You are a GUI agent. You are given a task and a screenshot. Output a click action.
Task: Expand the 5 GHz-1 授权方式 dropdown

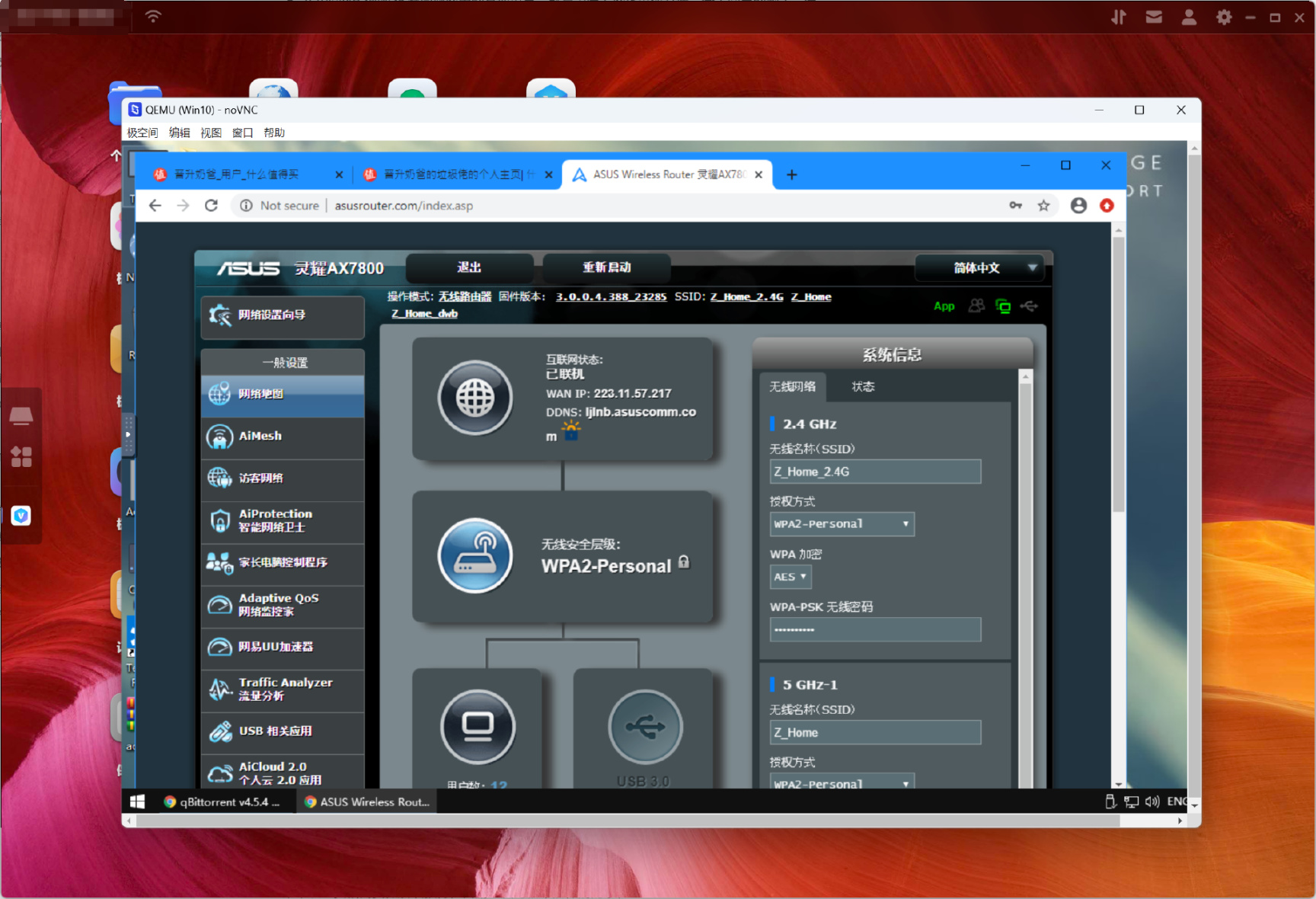tap(842, 782)
